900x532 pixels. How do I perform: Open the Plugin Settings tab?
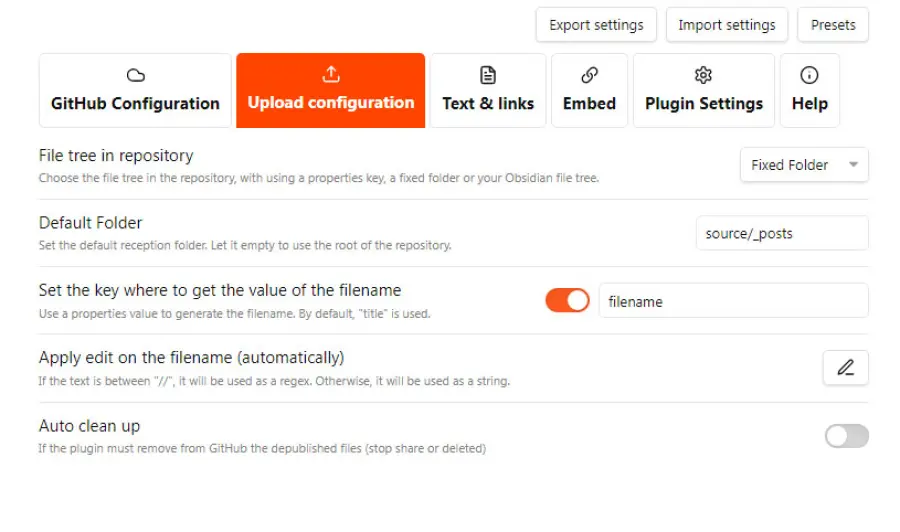703,103
